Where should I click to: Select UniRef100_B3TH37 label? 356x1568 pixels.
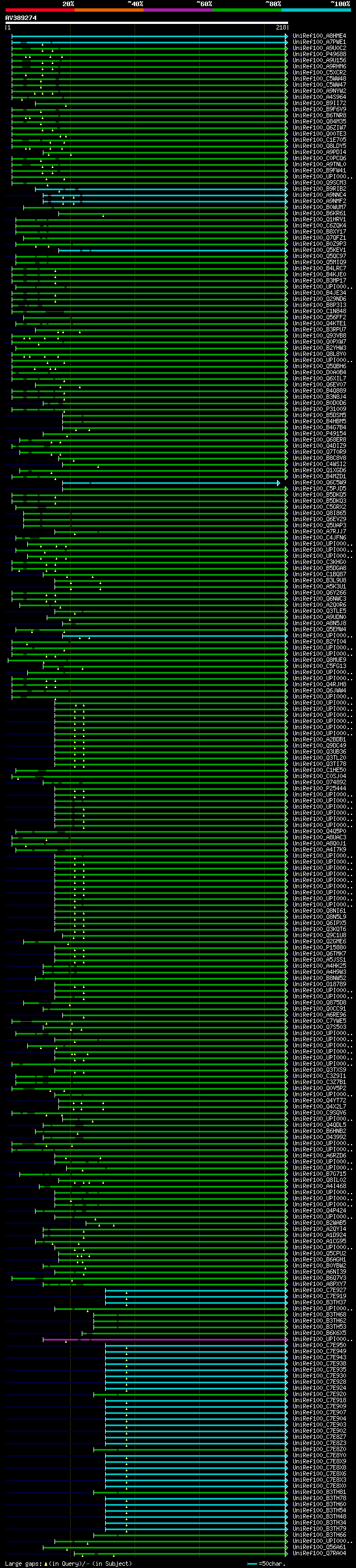[x=319, y=1302]
